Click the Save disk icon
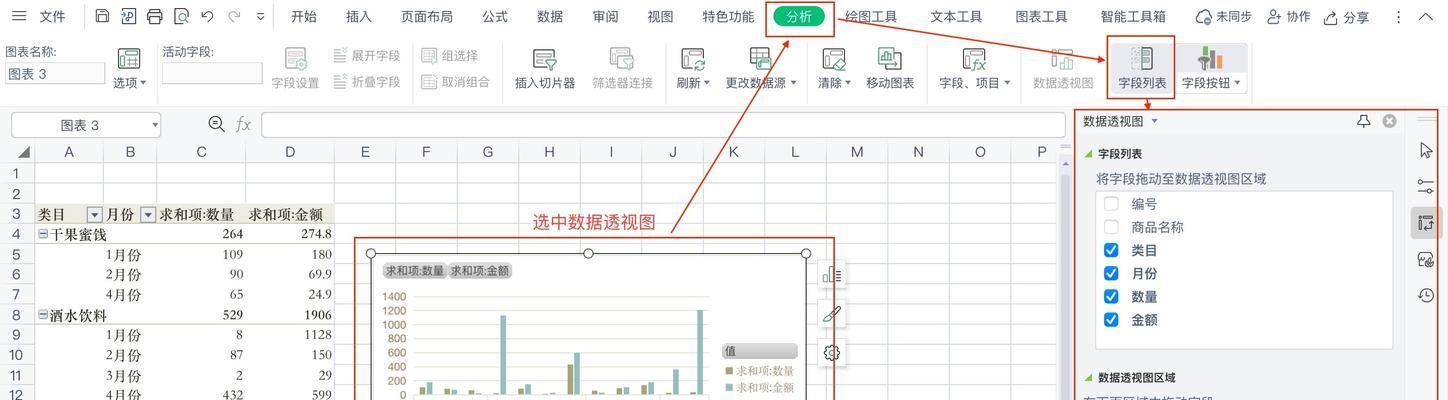1448x400 pixels. [x=103, y=17]
